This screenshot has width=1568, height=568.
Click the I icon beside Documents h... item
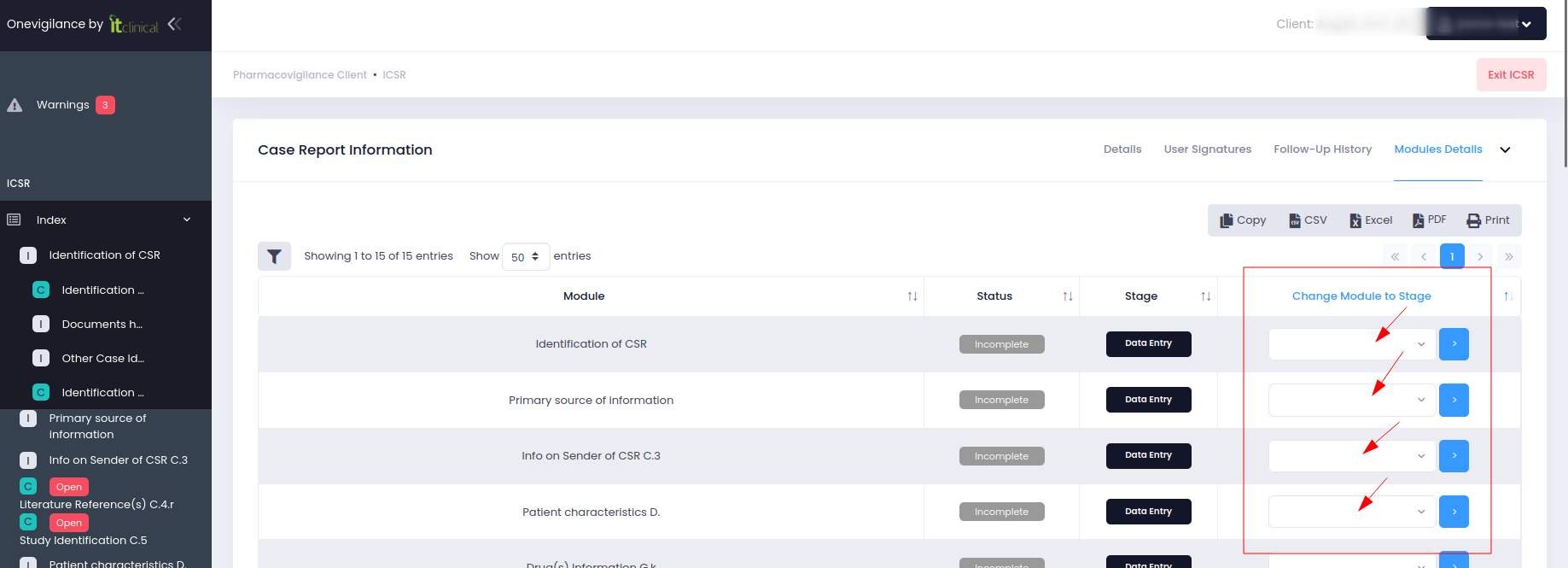[41, 324]
